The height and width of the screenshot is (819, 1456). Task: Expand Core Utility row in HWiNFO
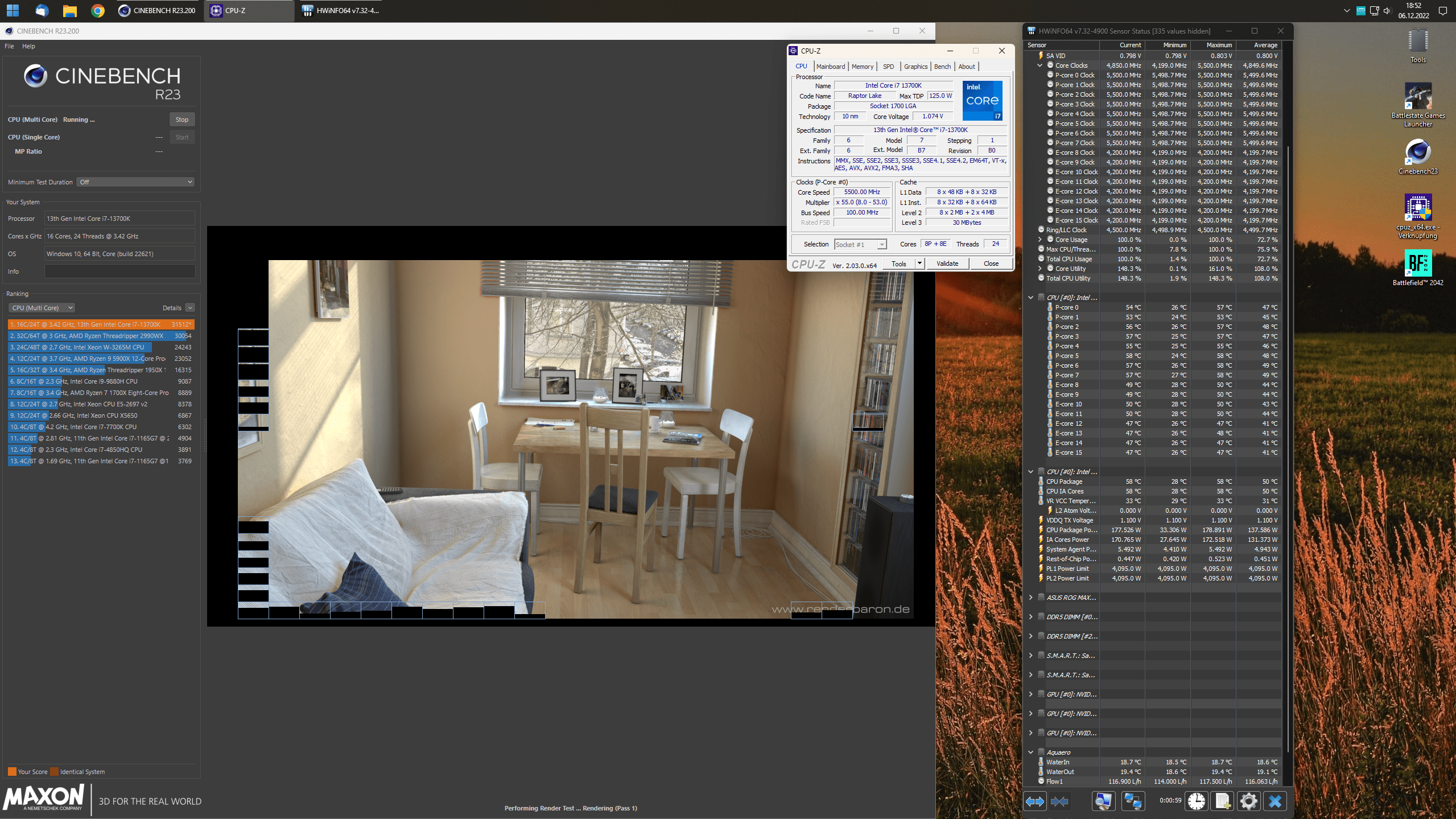1040,269
